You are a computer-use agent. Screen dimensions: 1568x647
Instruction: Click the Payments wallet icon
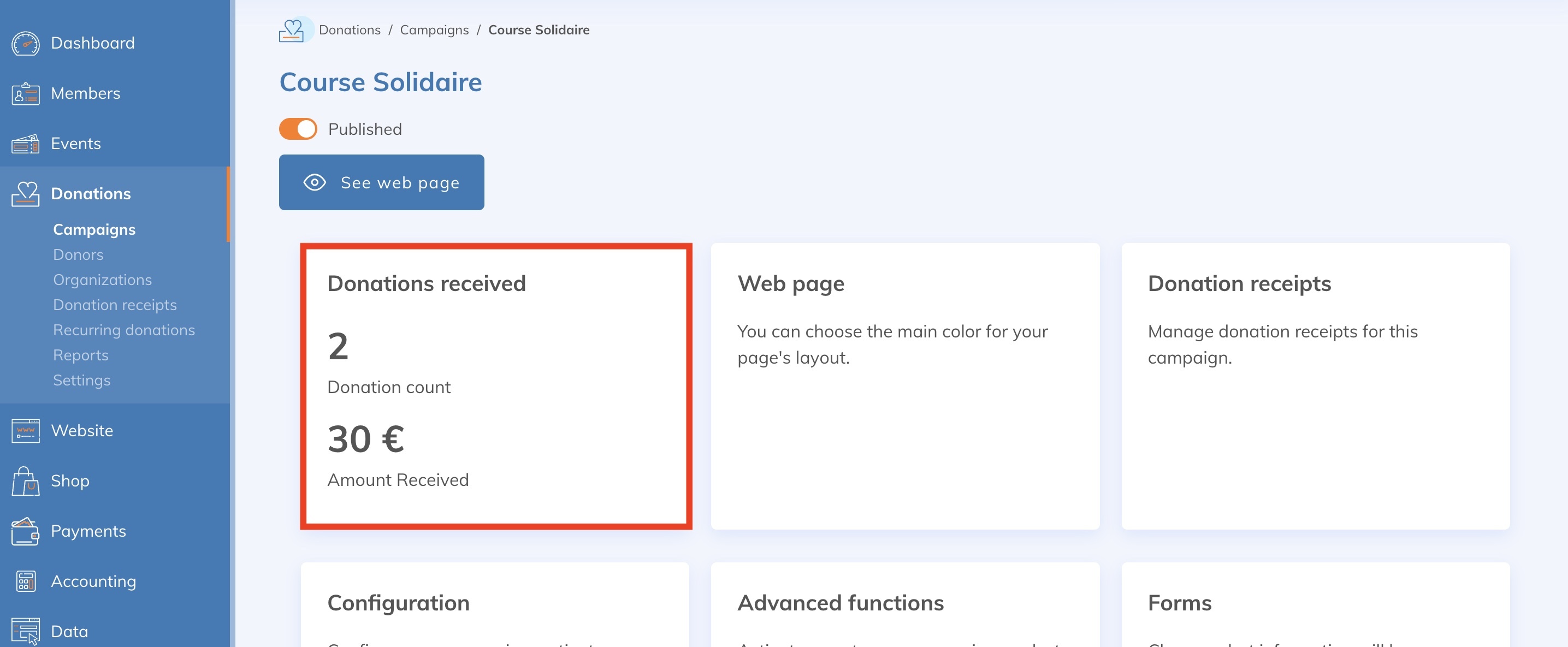coord(26,531)
